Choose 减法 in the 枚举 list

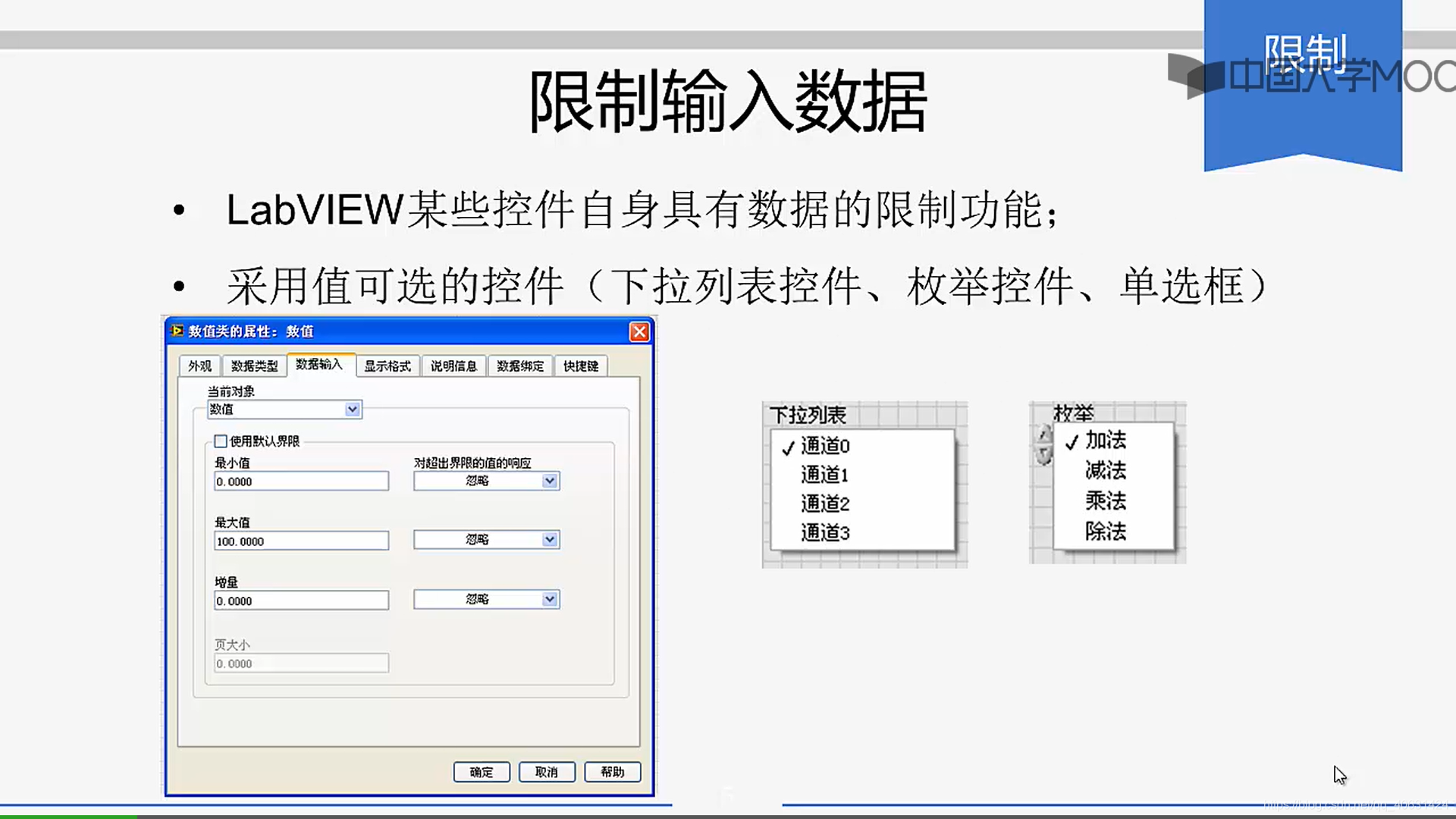(x=1113, y=470)
